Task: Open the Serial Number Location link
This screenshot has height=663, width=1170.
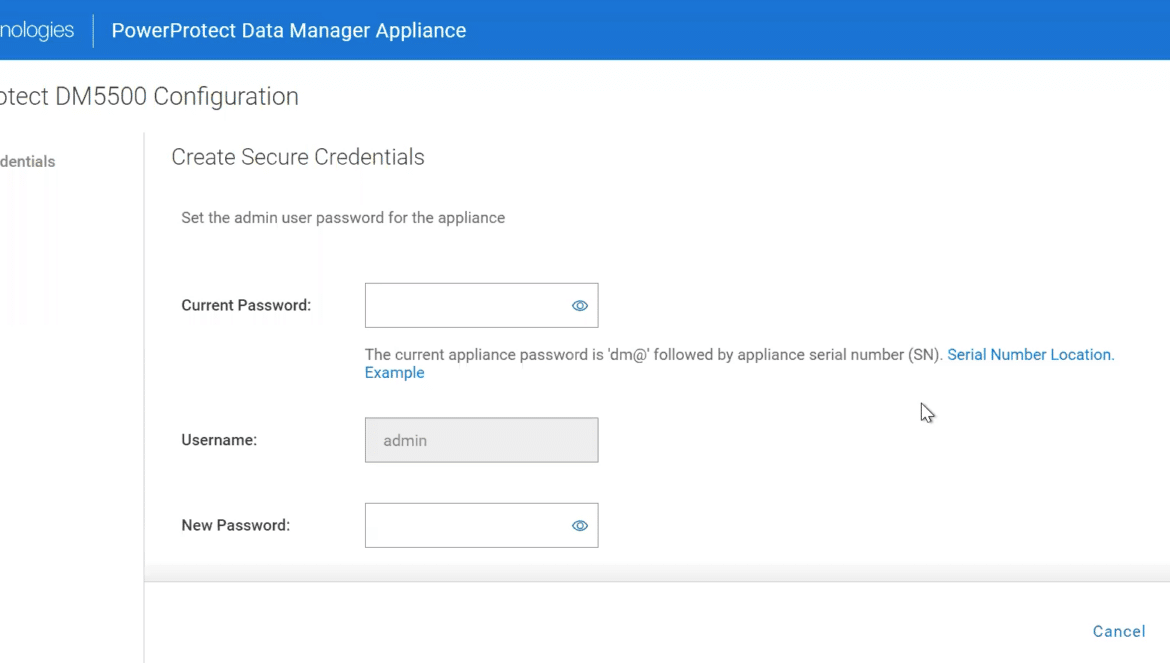Action: pyautogui.click(x=1030, y=354)
